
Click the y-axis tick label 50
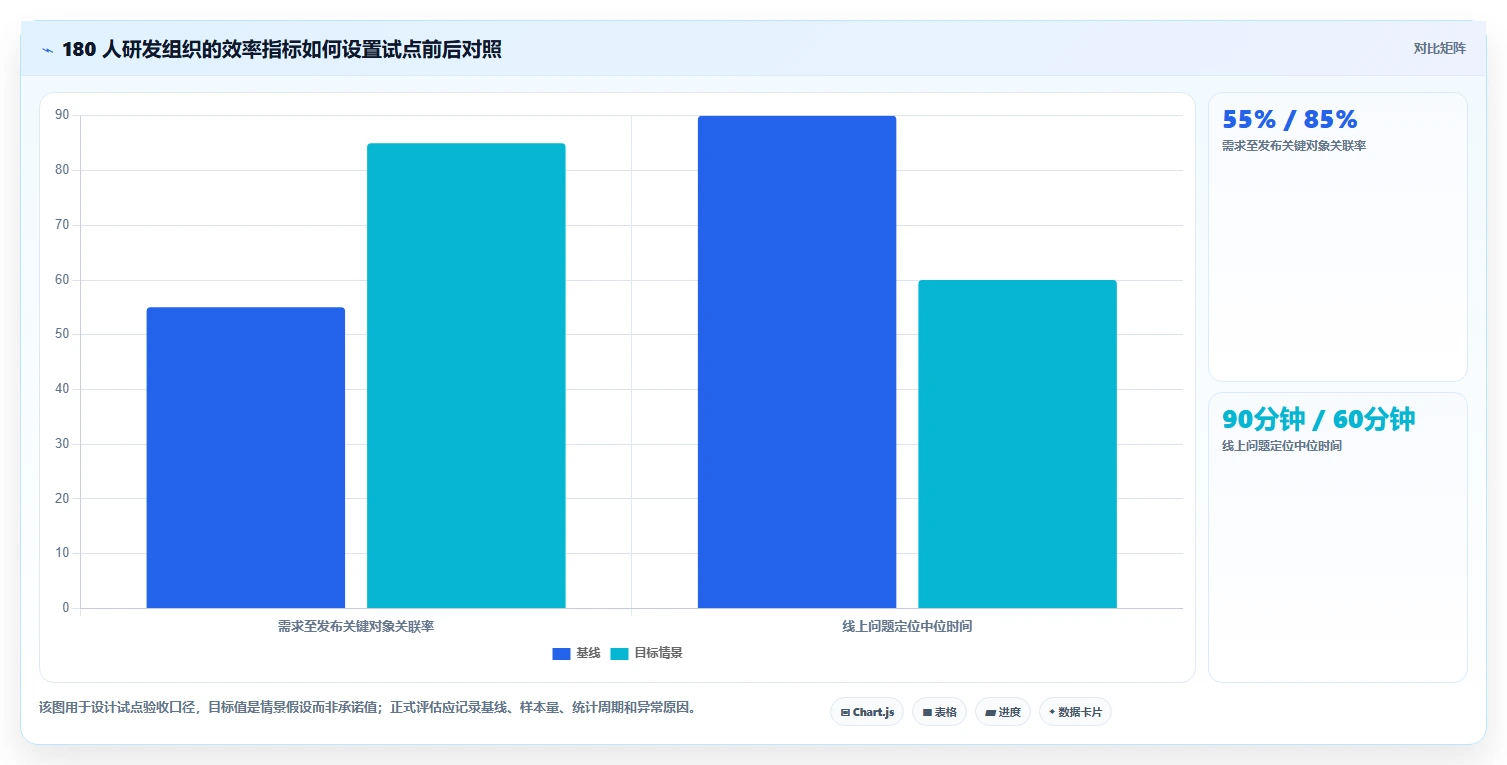(x=62, y=334)
